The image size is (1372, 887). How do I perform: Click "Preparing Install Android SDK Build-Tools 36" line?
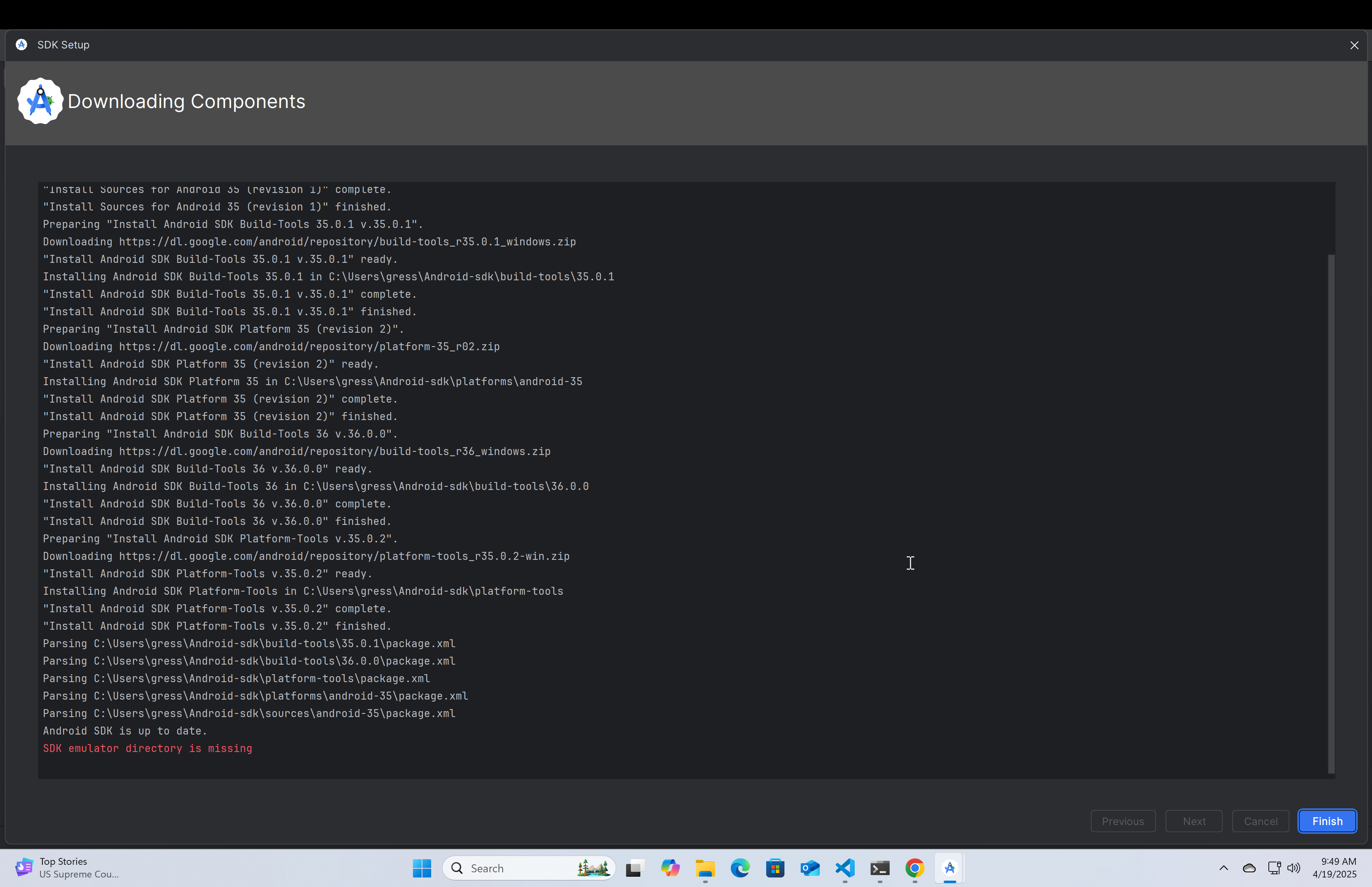pos(220,434)
